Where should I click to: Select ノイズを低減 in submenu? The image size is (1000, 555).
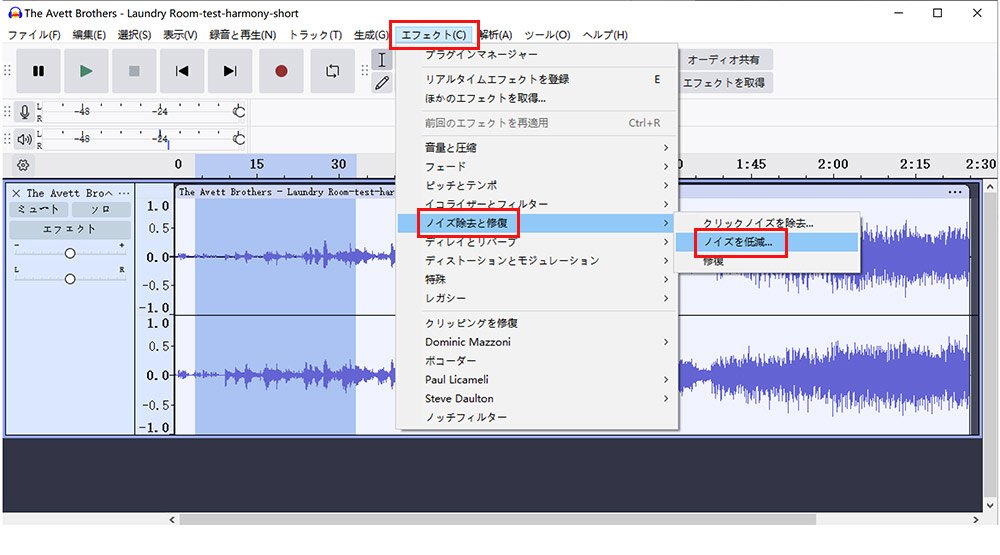[x=767, y=242]
